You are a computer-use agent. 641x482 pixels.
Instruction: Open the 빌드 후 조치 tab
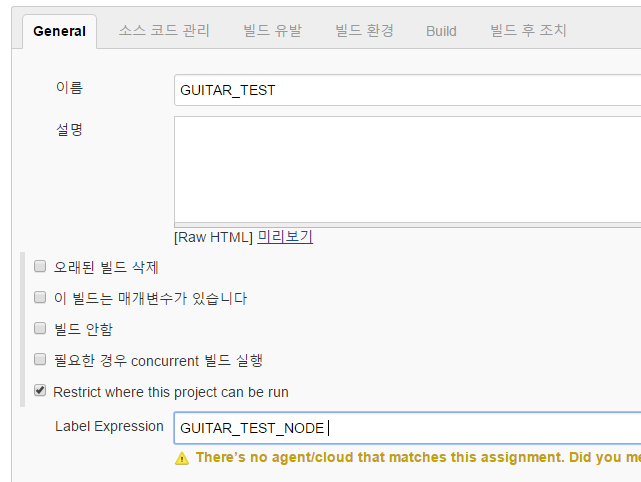[528, 31]
